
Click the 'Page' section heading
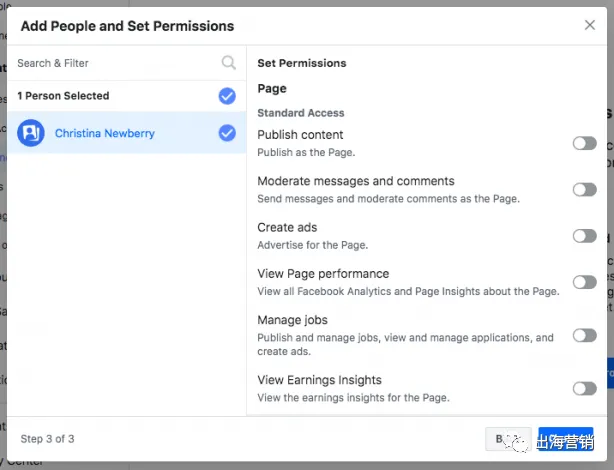tap(272, 89)
